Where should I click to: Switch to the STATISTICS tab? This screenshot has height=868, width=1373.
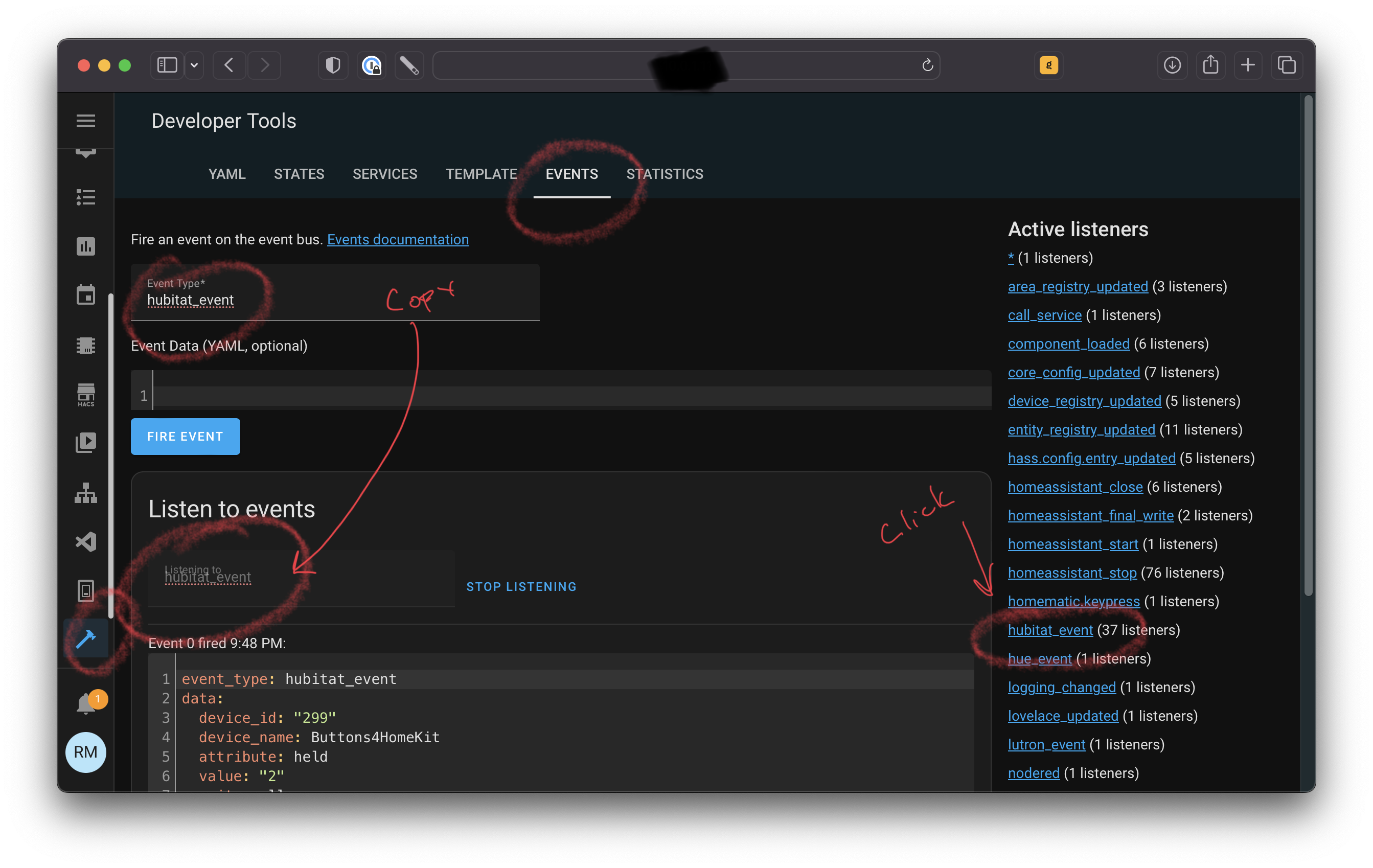coord(665,174)
